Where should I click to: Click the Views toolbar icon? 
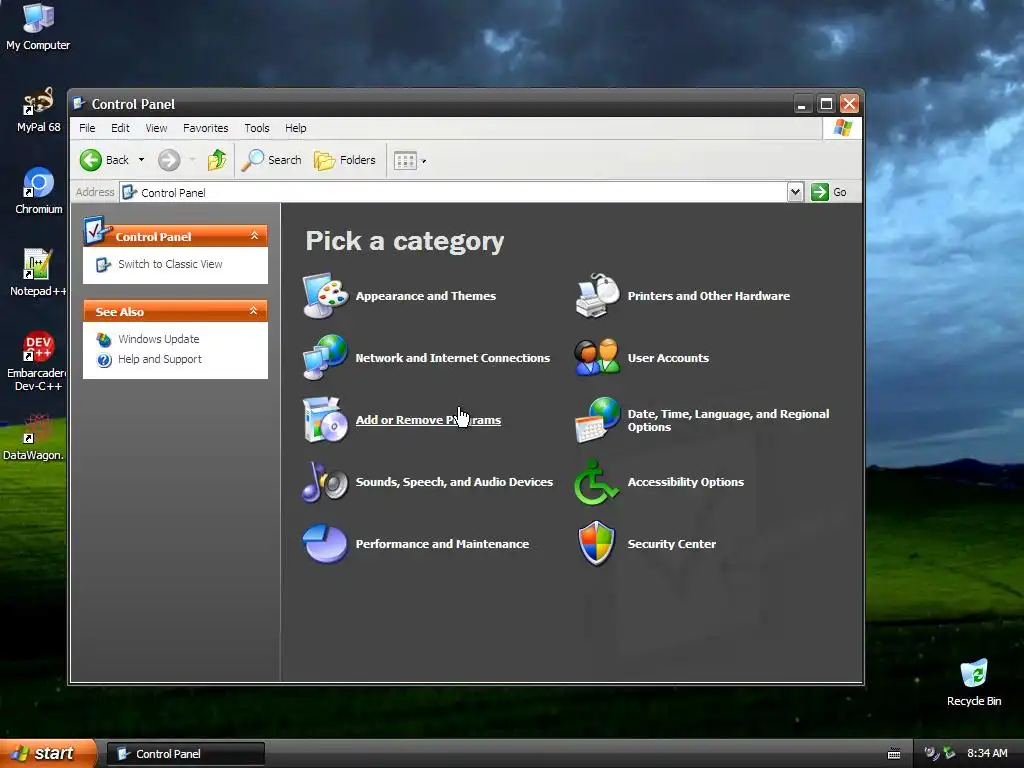(x=405, y=161)
